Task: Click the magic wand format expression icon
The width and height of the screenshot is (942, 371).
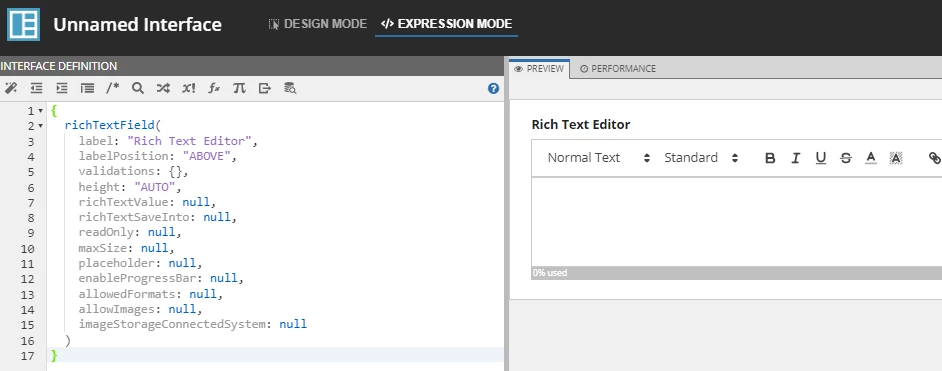Action: point(11,88)
